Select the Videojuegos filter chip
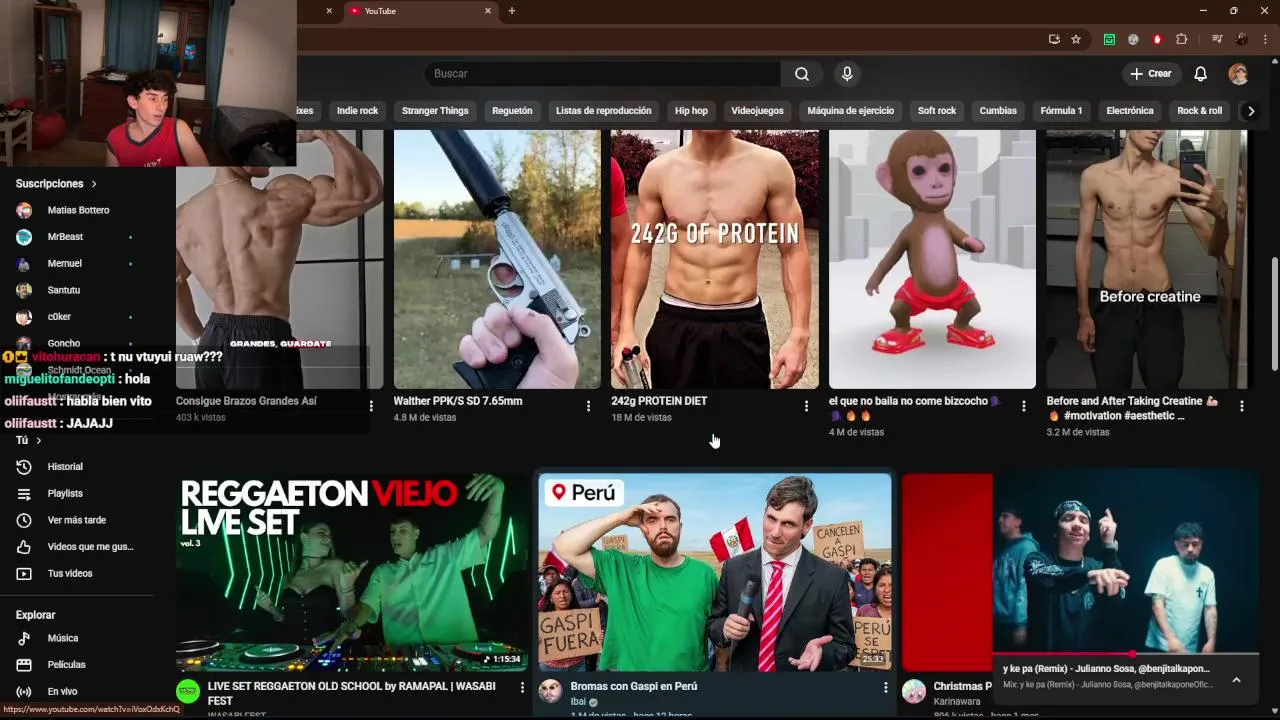This screenshot has height=720, width=1280. point(757,111)
